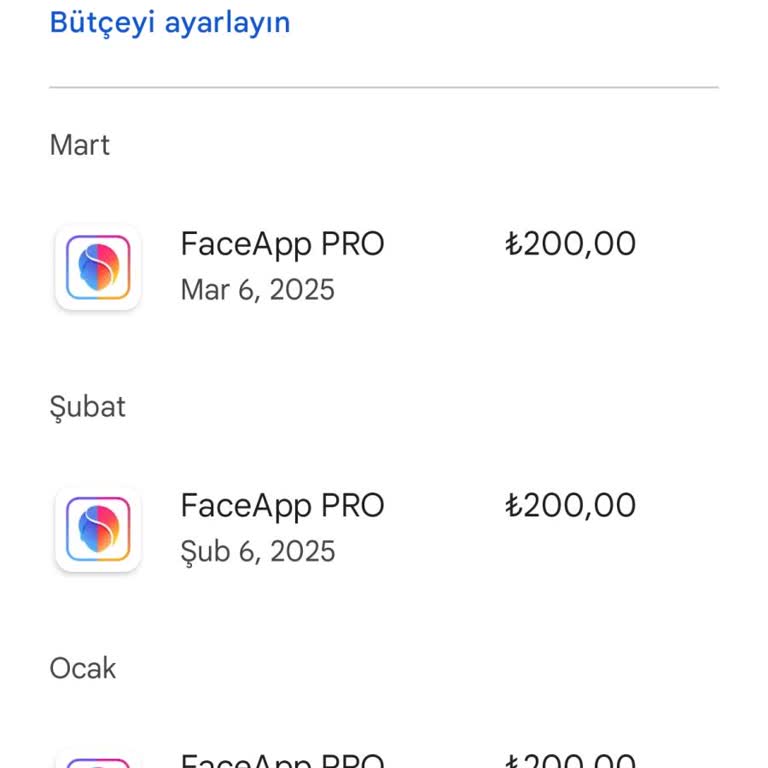Image resolution: width=768 pixels, height=768 pixels.
Task: Select the FaceApp PRO entry under Ocak
Action: 282,761
